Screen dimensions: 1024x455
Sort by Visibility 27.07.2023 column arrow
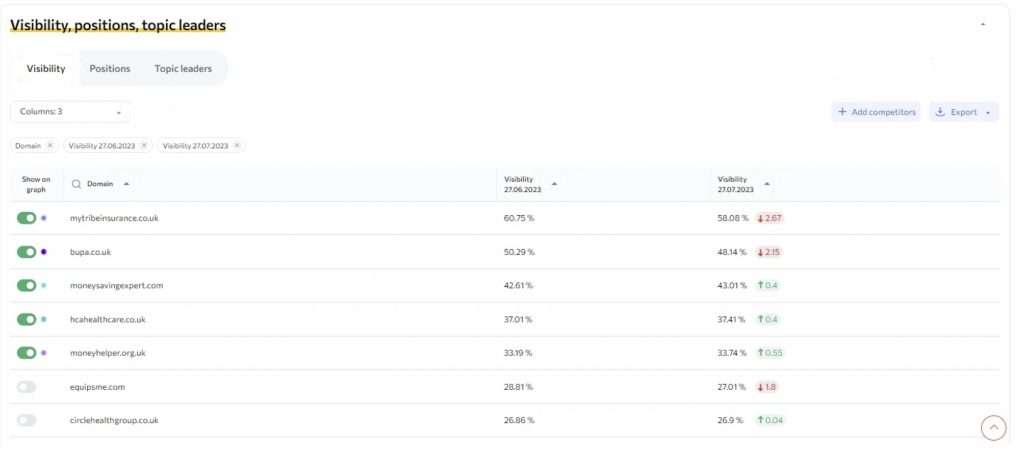click(x=767, y=184)
